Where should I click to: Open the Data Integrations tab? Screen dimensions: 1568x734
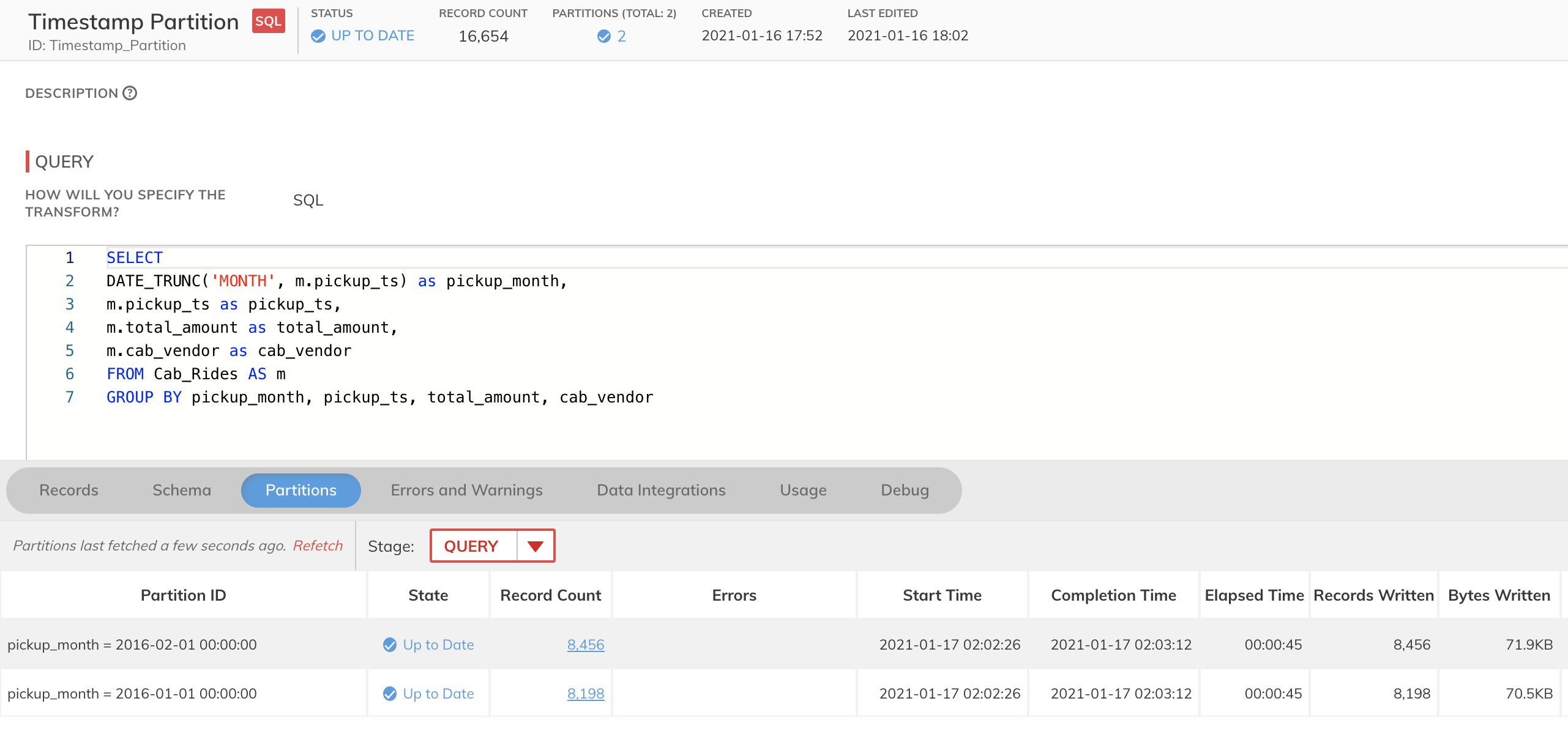(x=661, y=490)
